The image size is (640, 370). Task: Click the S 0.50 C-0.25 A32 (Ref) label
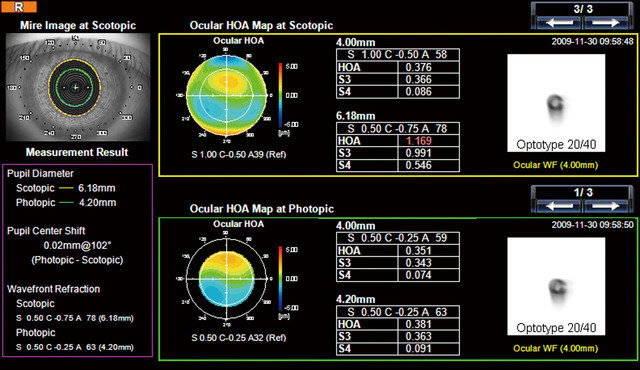239,338
